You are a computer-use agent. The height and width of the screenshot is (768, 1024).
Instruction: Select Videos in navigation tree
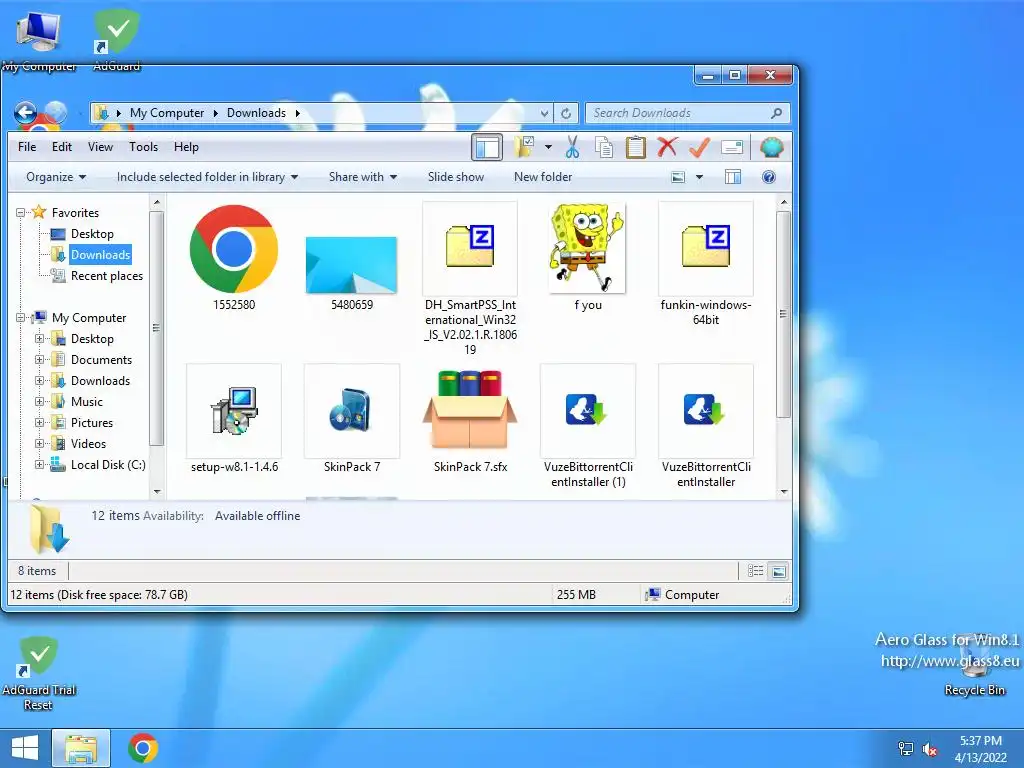pyautogui.click(x=88, y=443)
